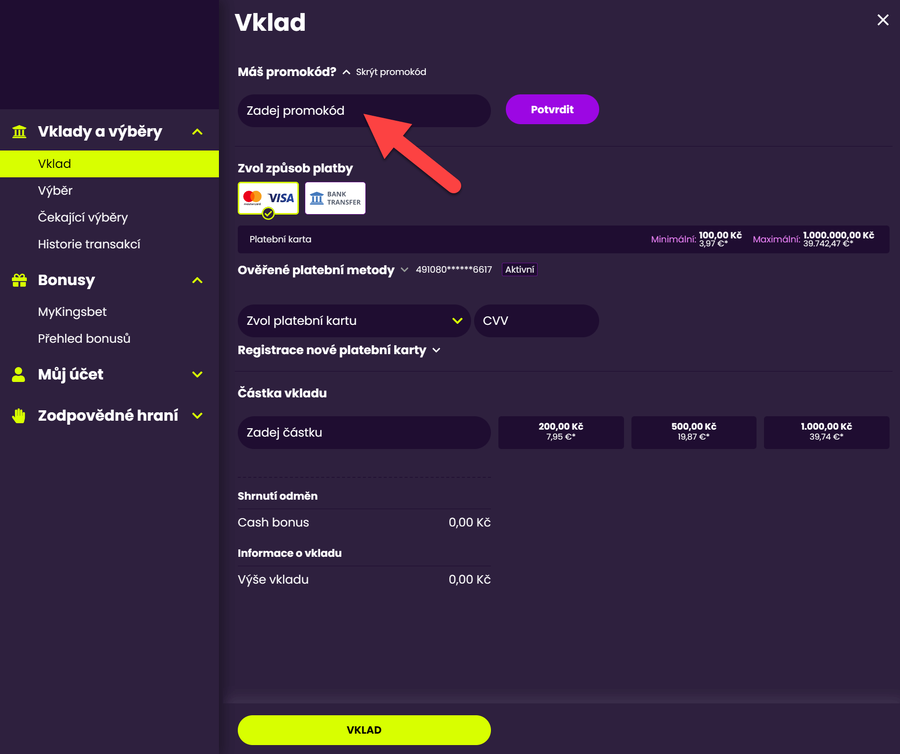Screen dimensions: 900x754
Task: Select the Mastercard/Visa payment card icon
Action: 267,198
